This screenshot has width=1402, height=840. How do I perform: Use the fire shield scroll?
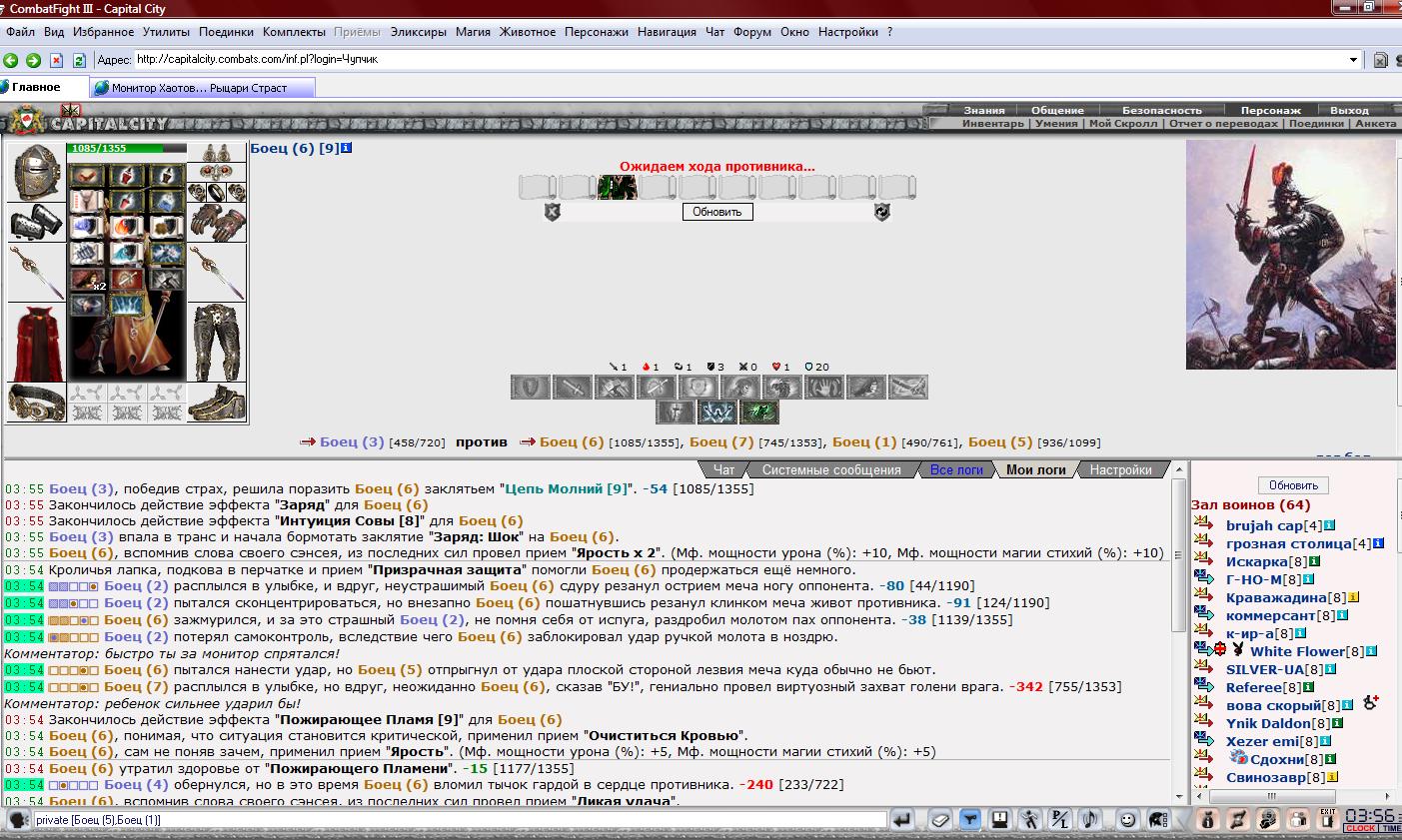click(125, 228)
